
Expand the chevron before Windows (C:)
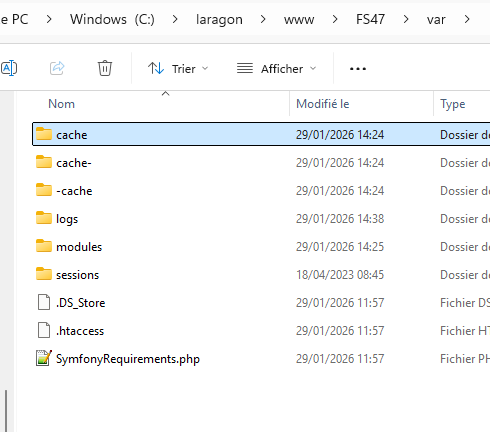(x=49, y=19)
